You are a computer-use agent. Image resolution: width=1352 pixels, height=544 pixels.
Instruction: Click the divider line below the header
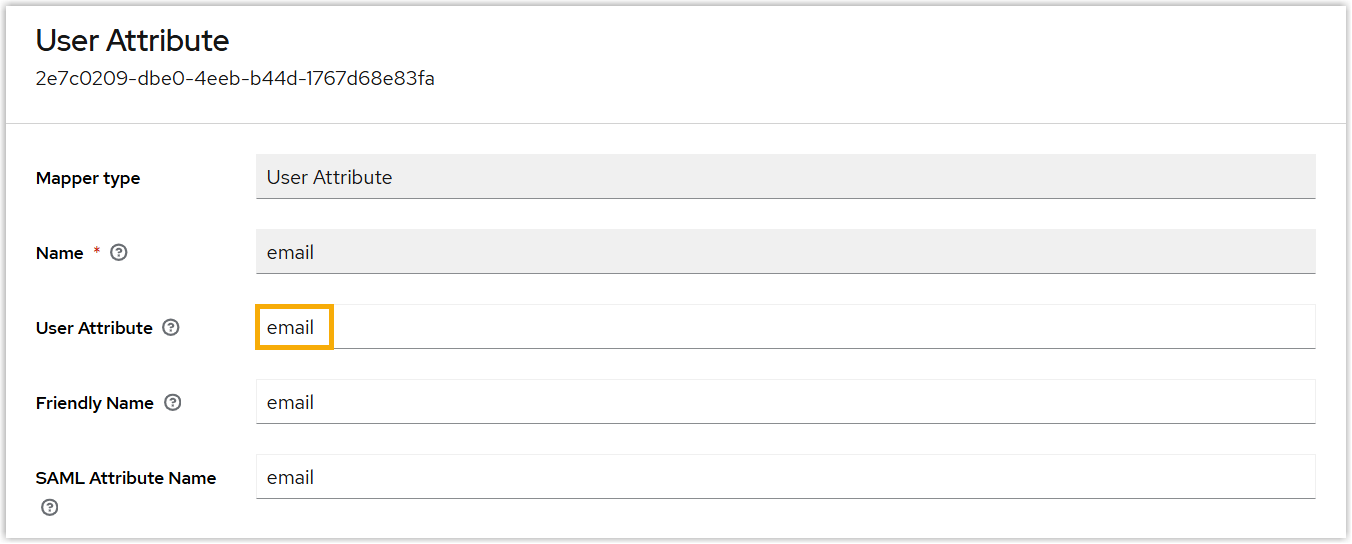click(x=676, y=124)
